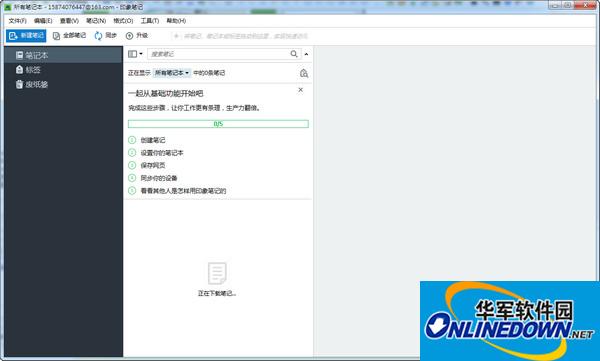Collapse the search panel arrow

point(307,54)
